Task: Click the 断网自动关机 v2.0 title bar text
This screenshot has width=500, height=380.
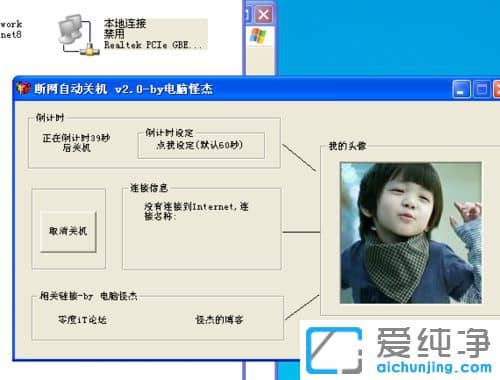Action: pos(123,89)
